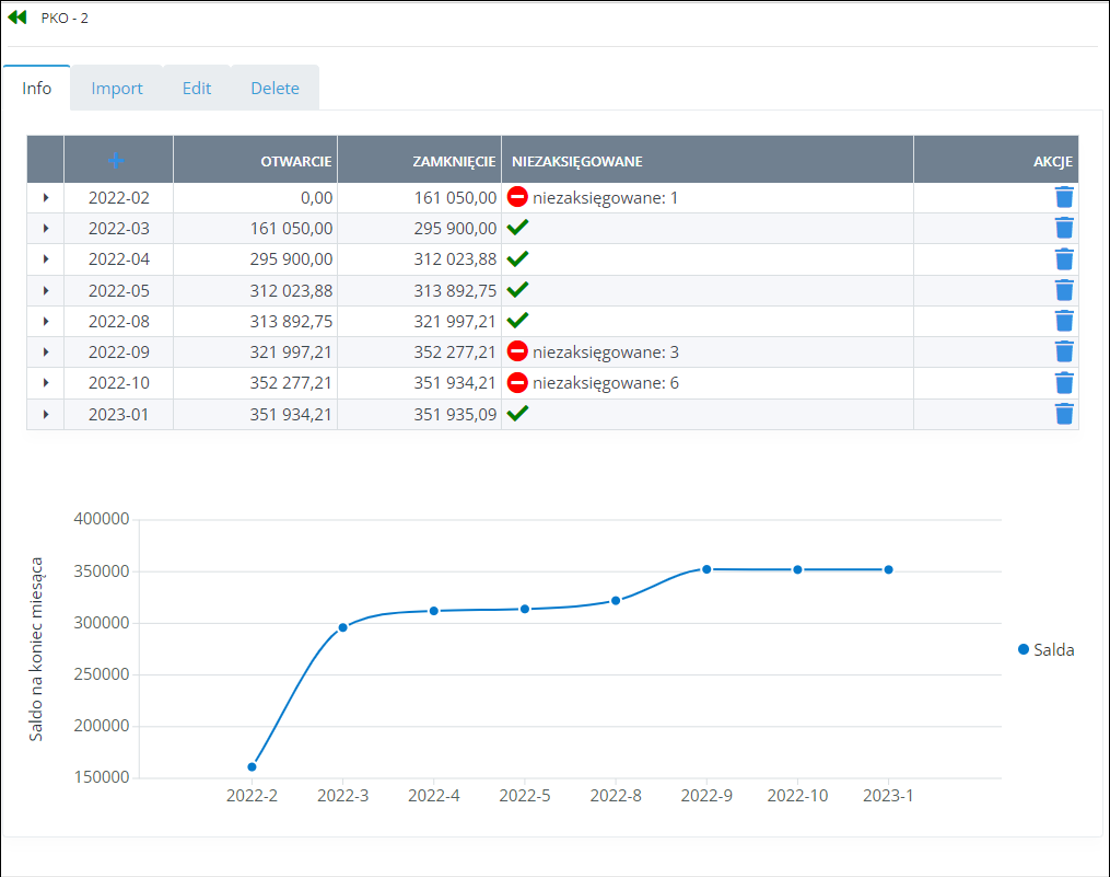Expand the 2023-01 row
Viewport: 1110px width, 877px height.
45,414
